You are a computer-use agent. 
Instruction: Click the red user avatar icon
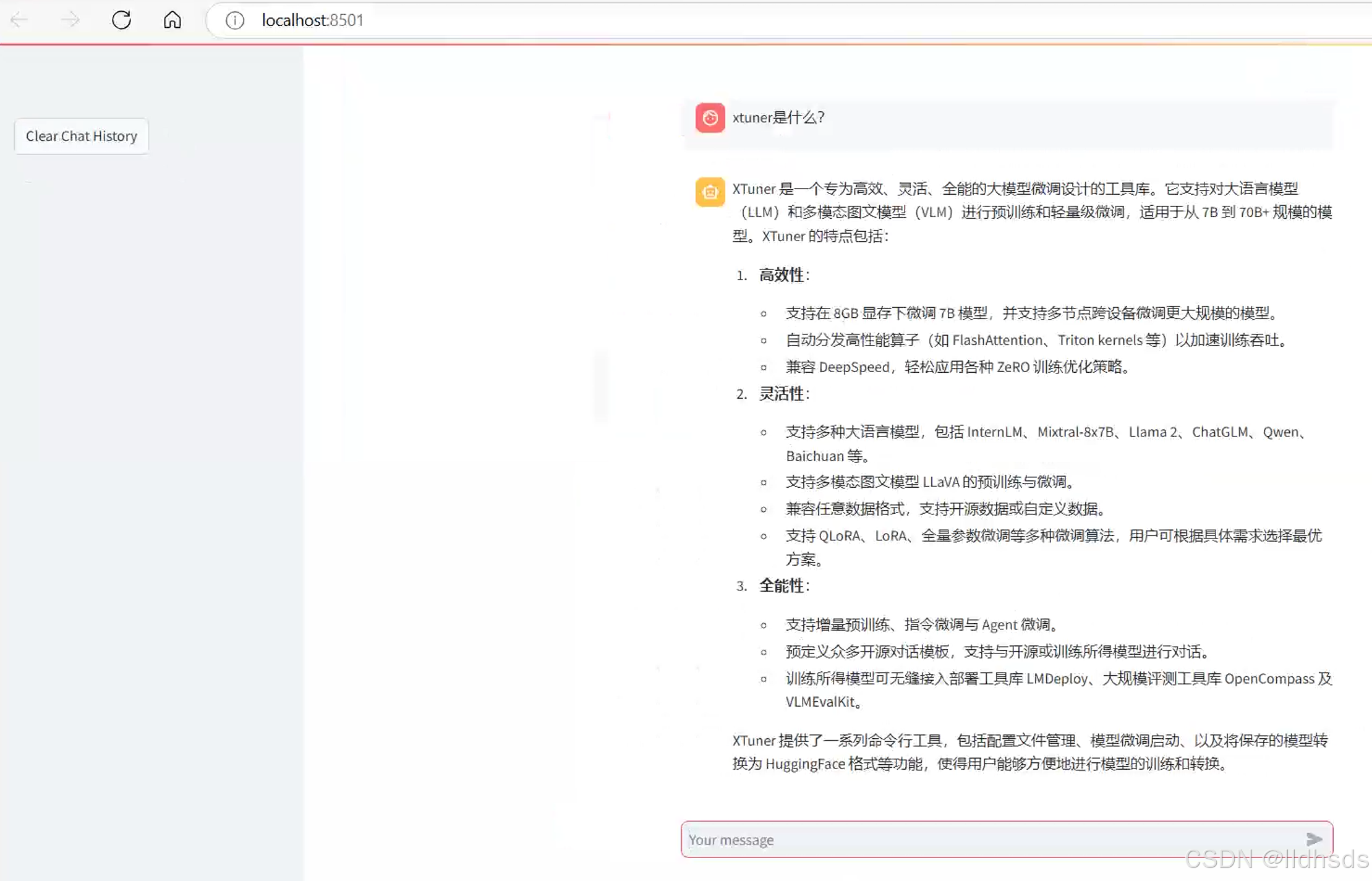click(710, 117)
